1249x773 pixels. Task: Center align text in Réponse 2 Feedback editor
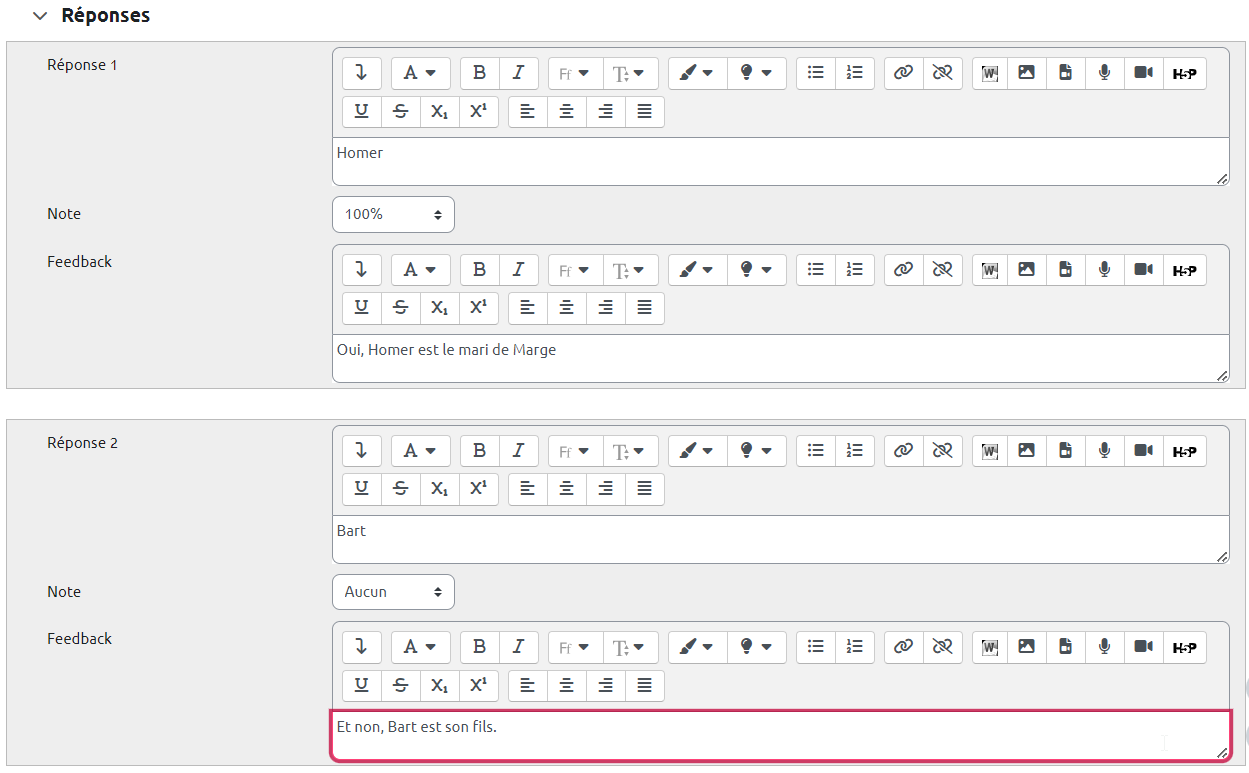567,686
